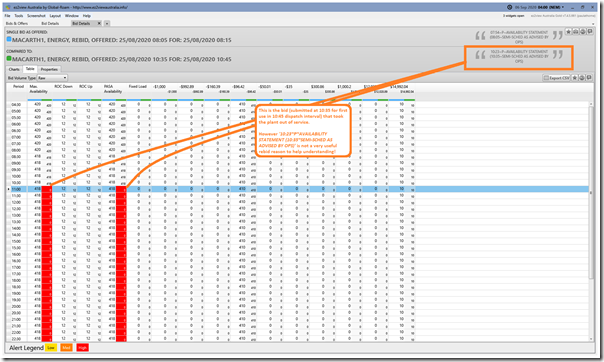Open the new tab dropdown after Bid Details
Screen dimensions: 604x362
[107, 23]
